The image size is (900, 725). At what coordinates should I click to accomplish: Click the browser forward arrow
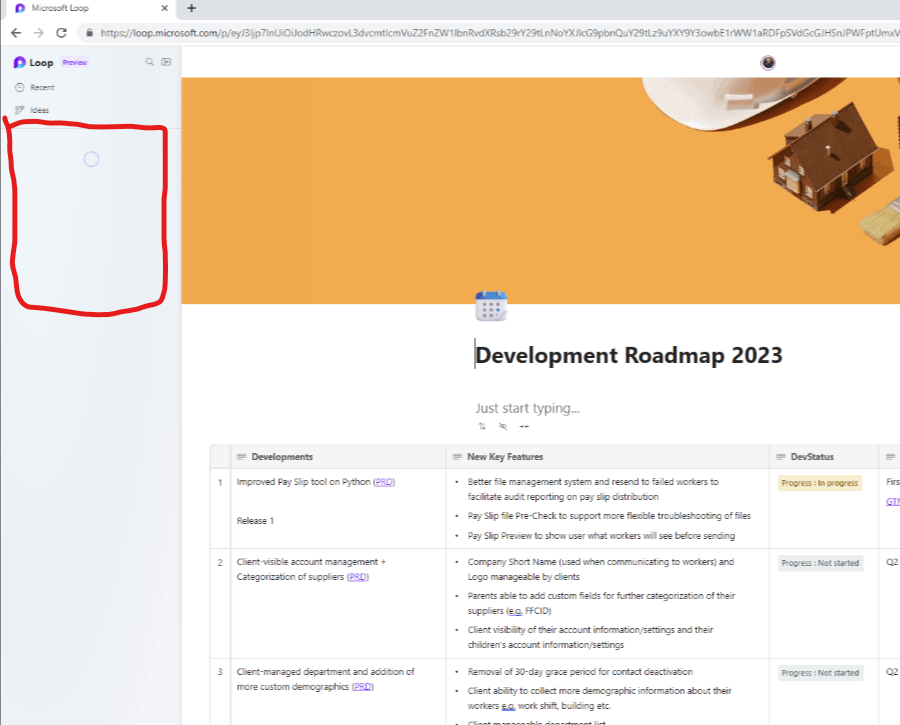pos(38,33)
